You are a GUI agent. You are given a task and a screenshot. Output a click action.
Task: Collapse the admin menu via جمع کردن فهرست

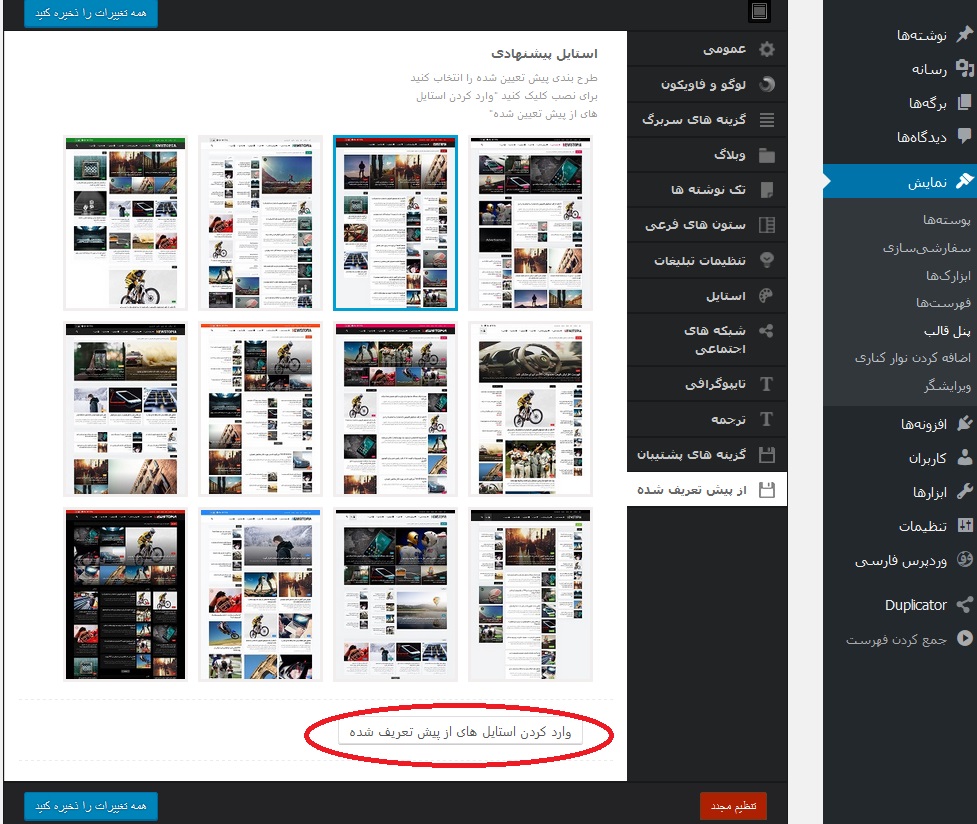(908, 639)
